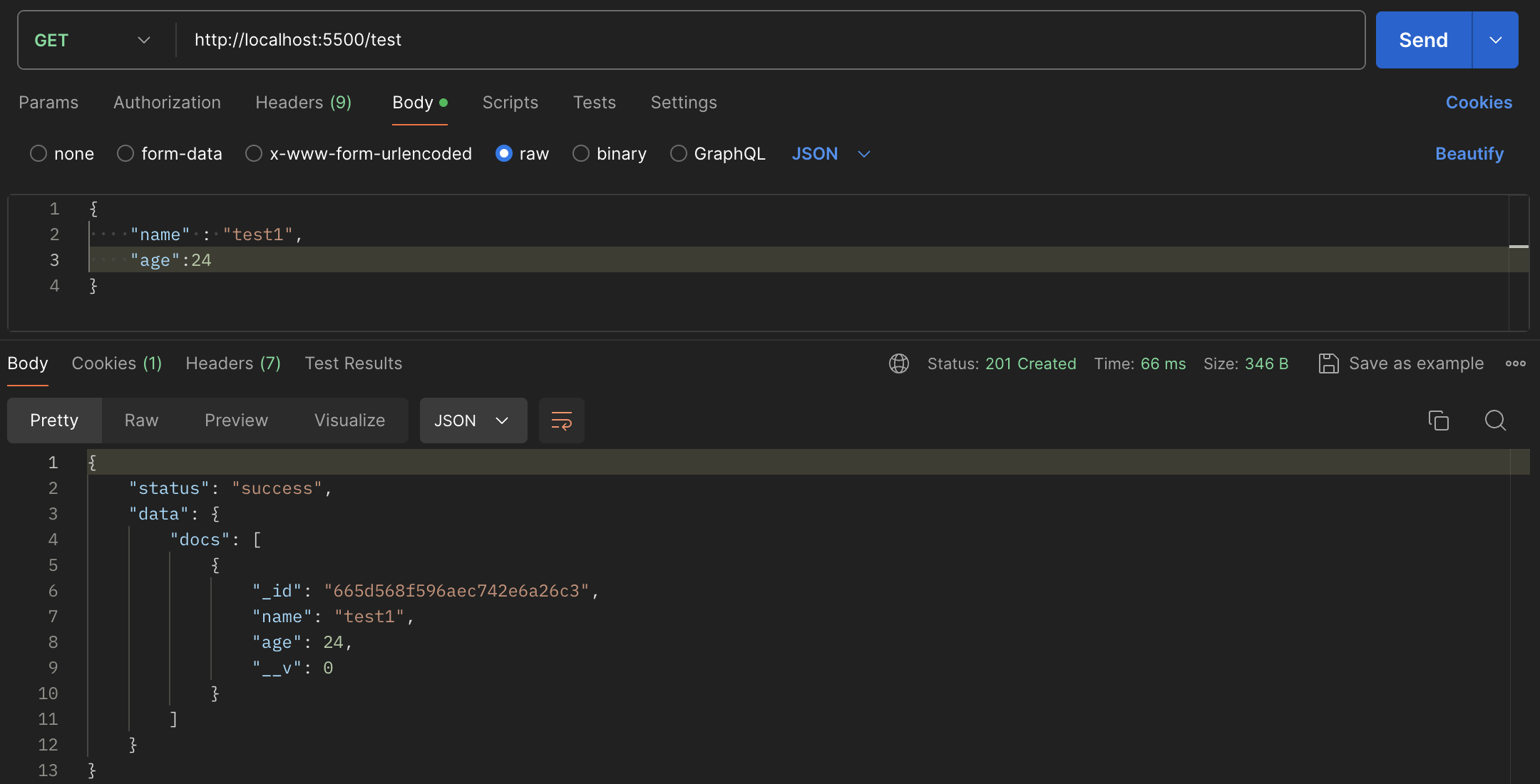Image resolution: width=1540 pixels, height=784 pixels.
Task: Switch to the Raw response view
Action: (141, 421)
